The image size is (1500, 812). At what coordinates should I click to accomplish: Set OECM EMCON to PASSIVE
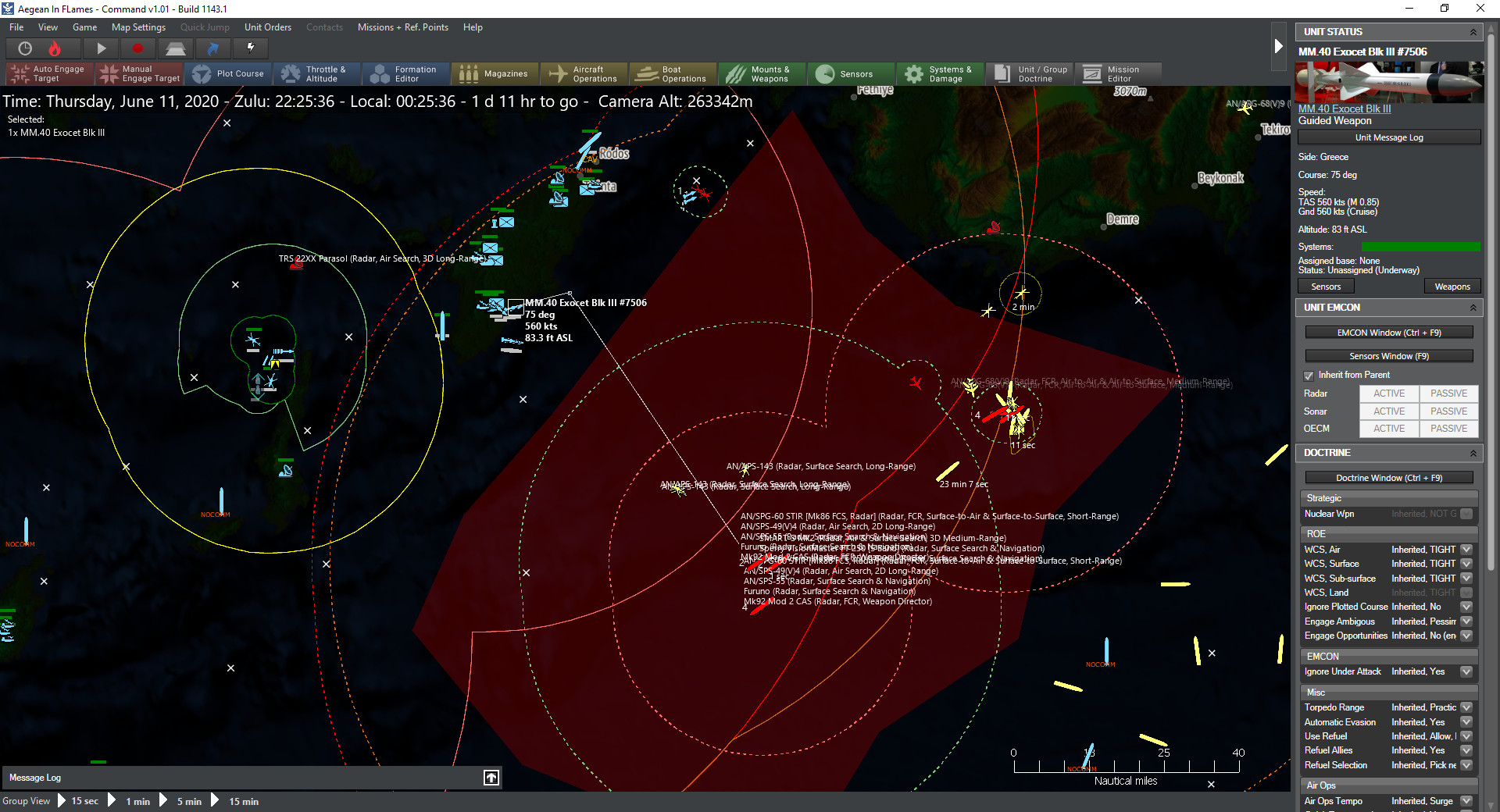(x=1448, y=428)
